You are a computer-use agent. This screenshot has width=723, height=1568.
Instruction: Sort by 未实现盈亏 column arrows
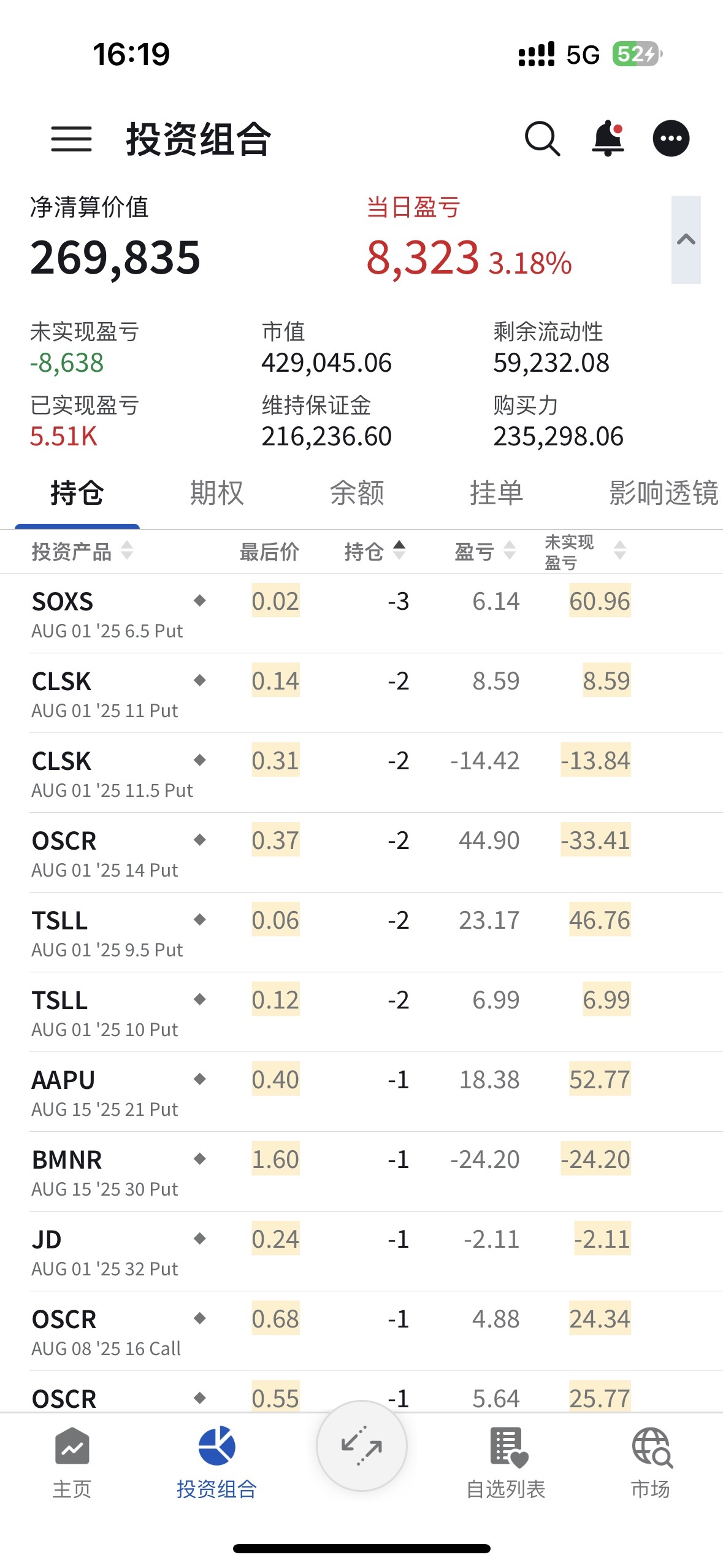(x=620, y=550)
